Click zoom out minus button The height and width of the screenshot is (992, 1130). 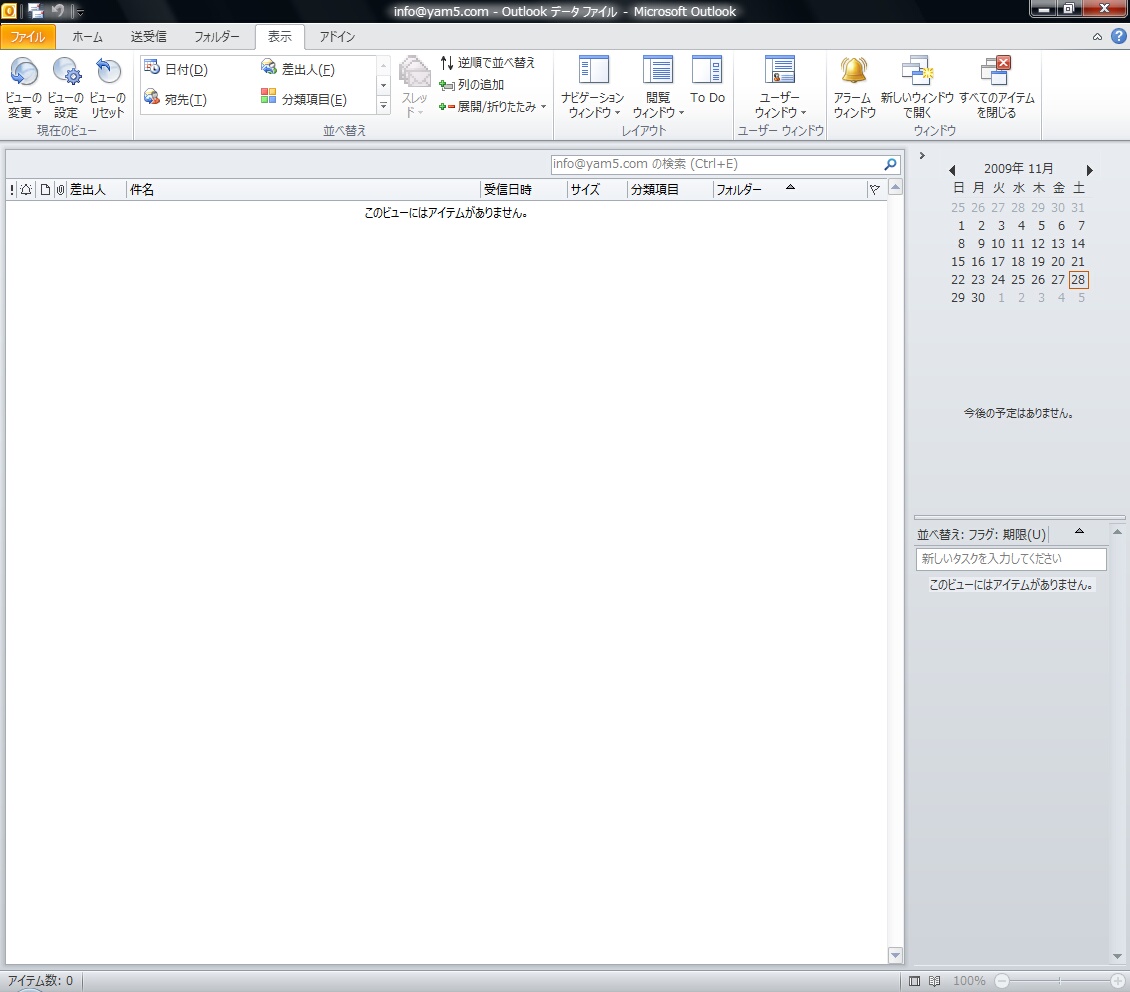pos(1002,981)
